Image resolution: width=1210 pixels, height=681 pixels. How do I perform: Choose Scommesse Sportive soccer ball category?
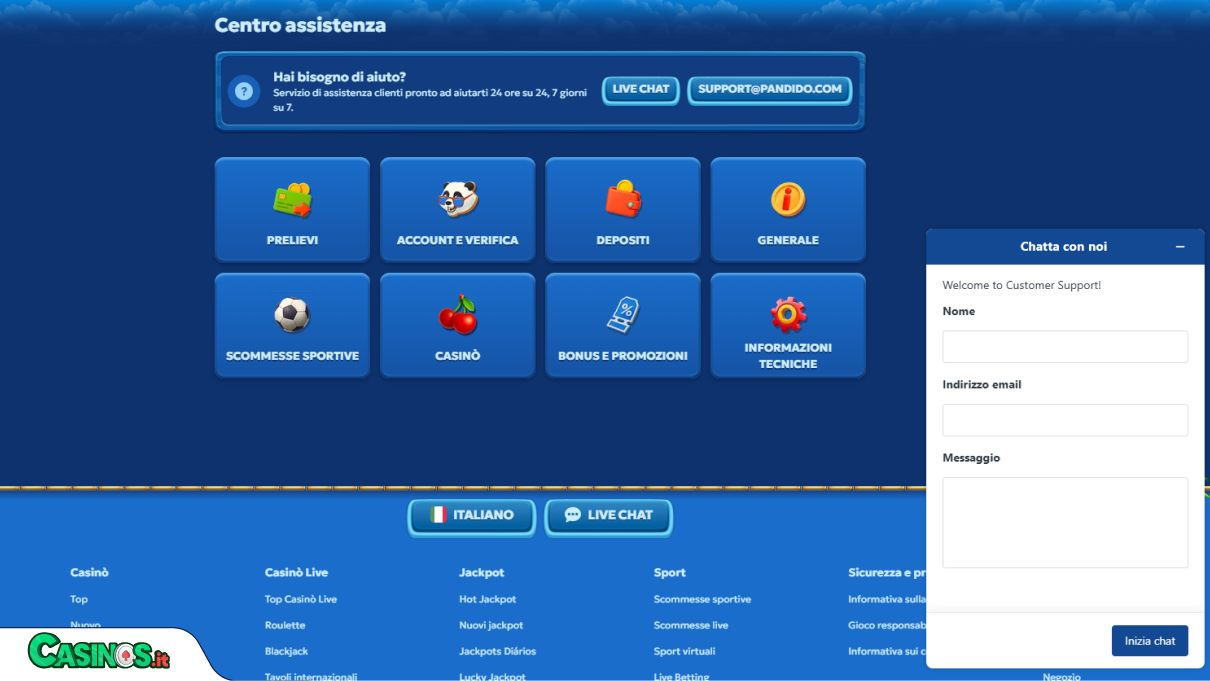tap(292, 325)
